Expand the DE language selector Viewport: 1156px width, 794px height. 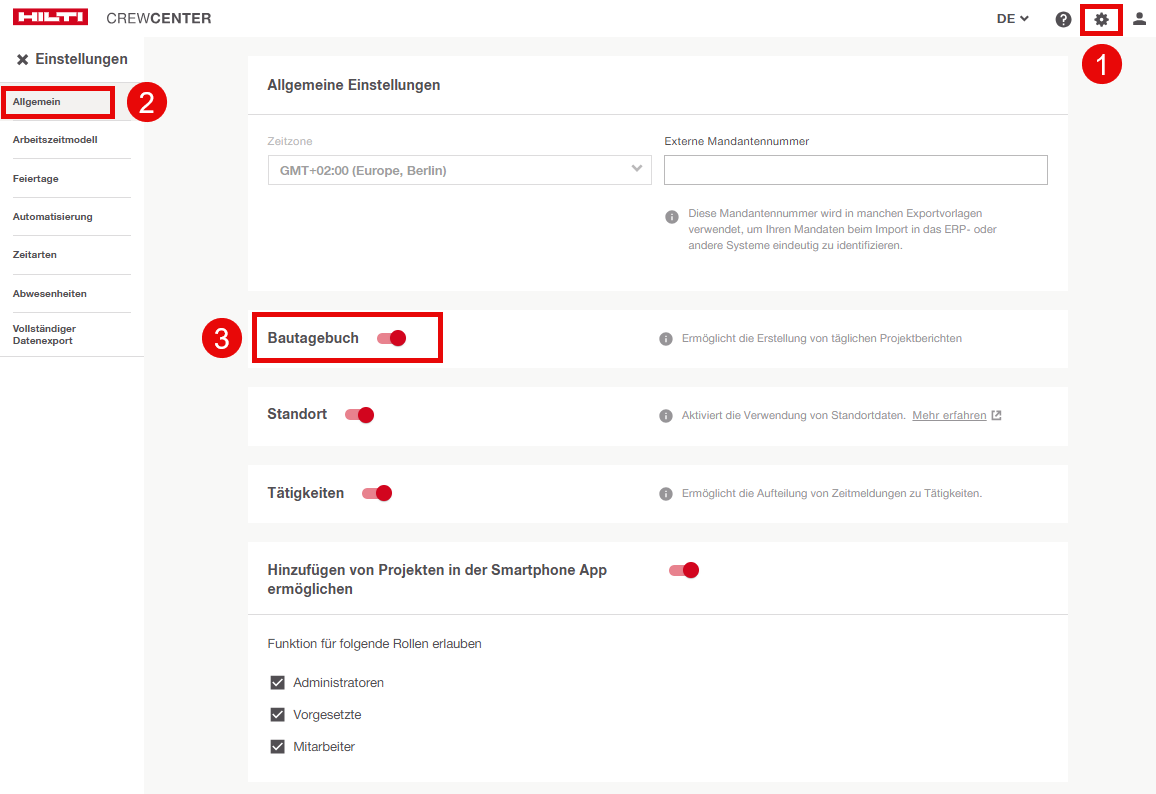(x=1012, y=19)
